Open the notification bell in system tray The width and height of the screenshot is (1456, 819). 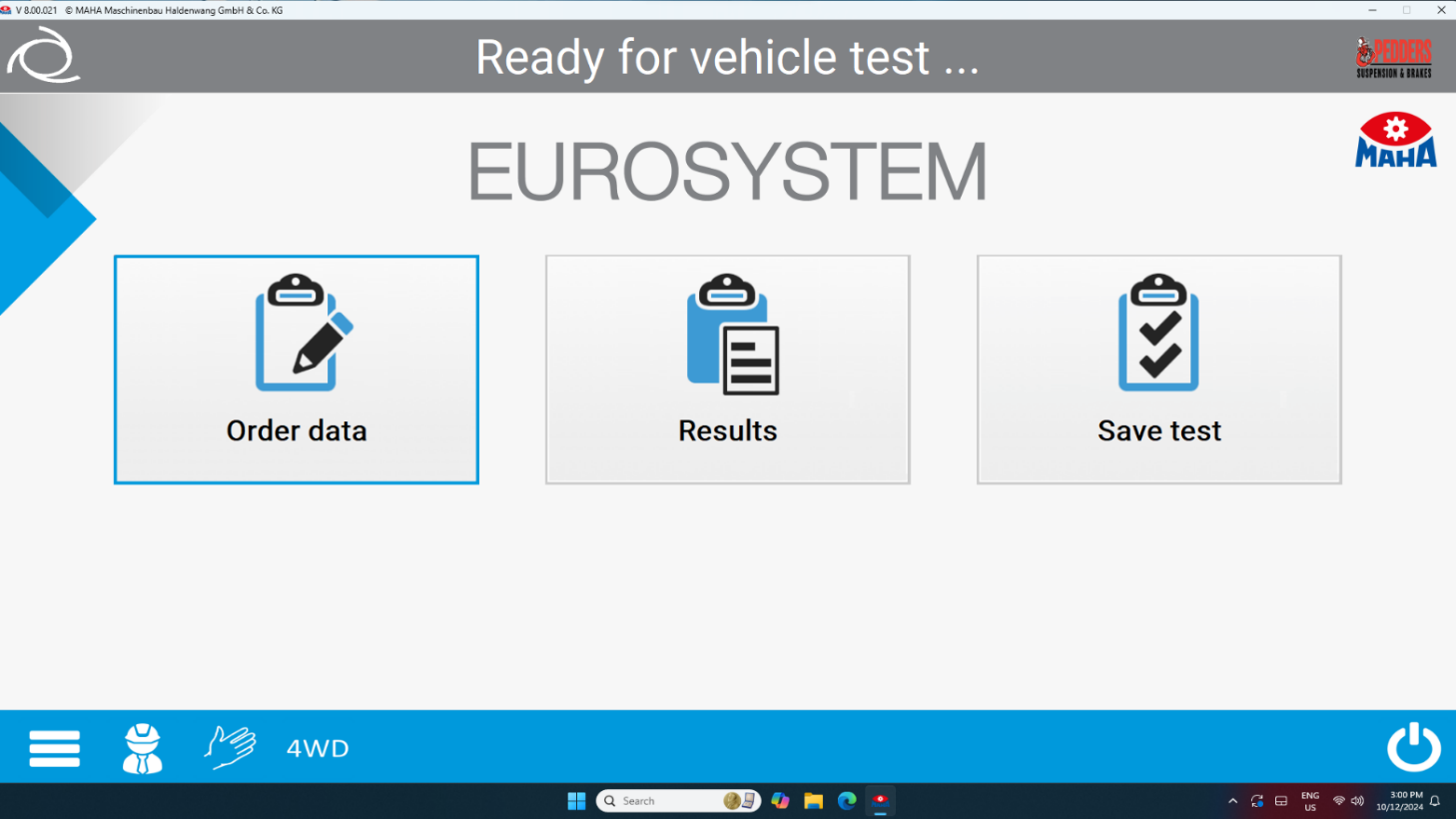(1435, 801)
